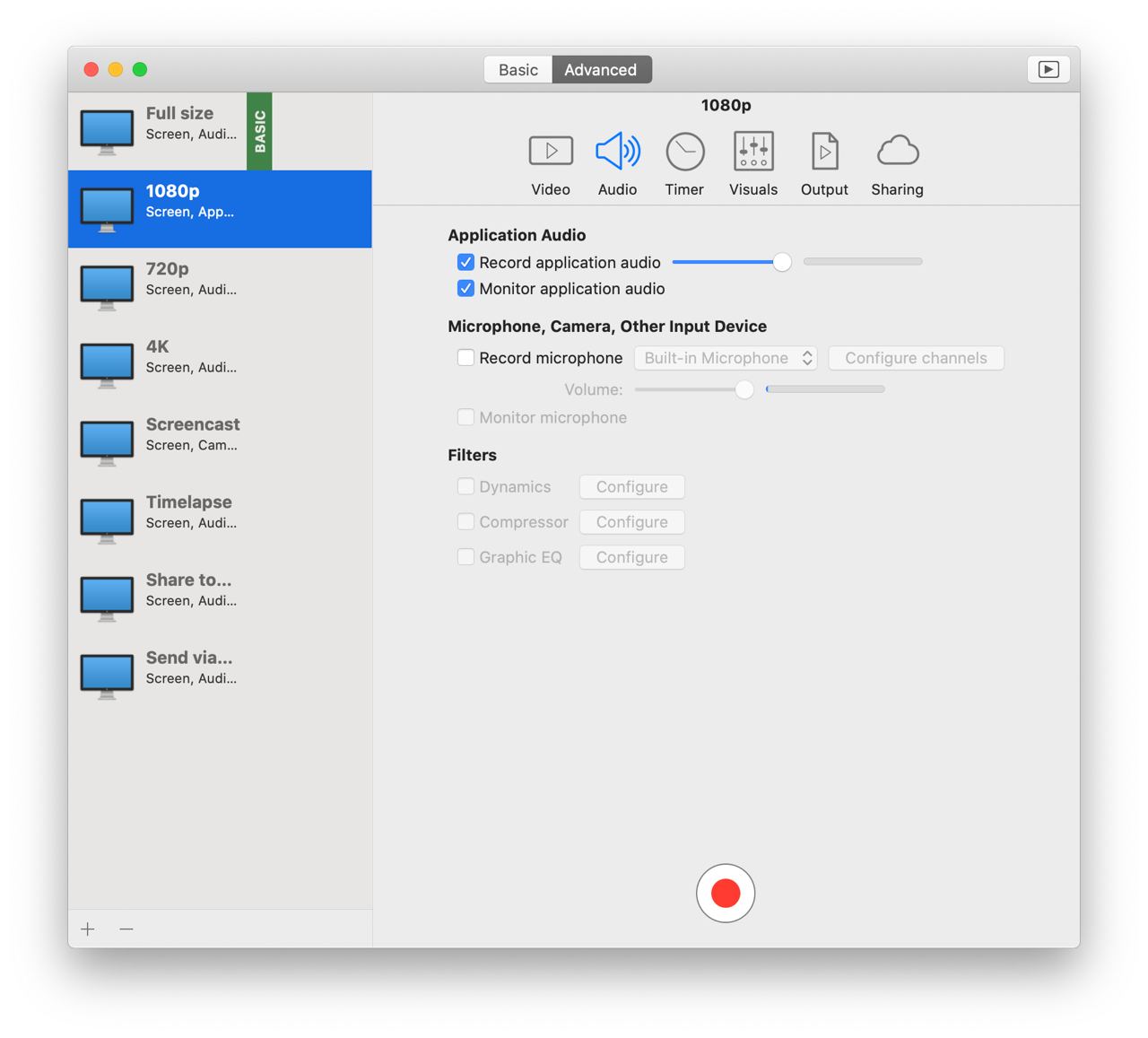Uncheck Monitor application audio

coord(465,288)
